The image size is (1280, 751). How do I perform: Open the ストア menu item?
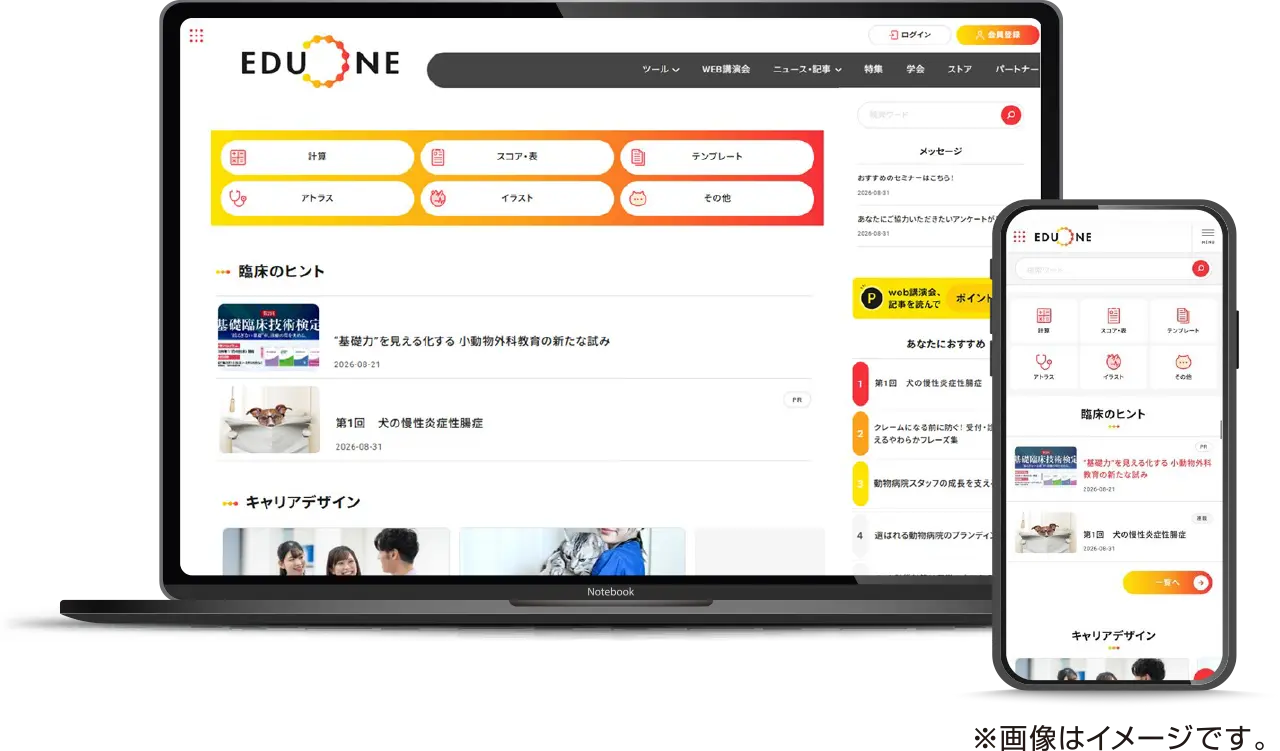[960, 69]
